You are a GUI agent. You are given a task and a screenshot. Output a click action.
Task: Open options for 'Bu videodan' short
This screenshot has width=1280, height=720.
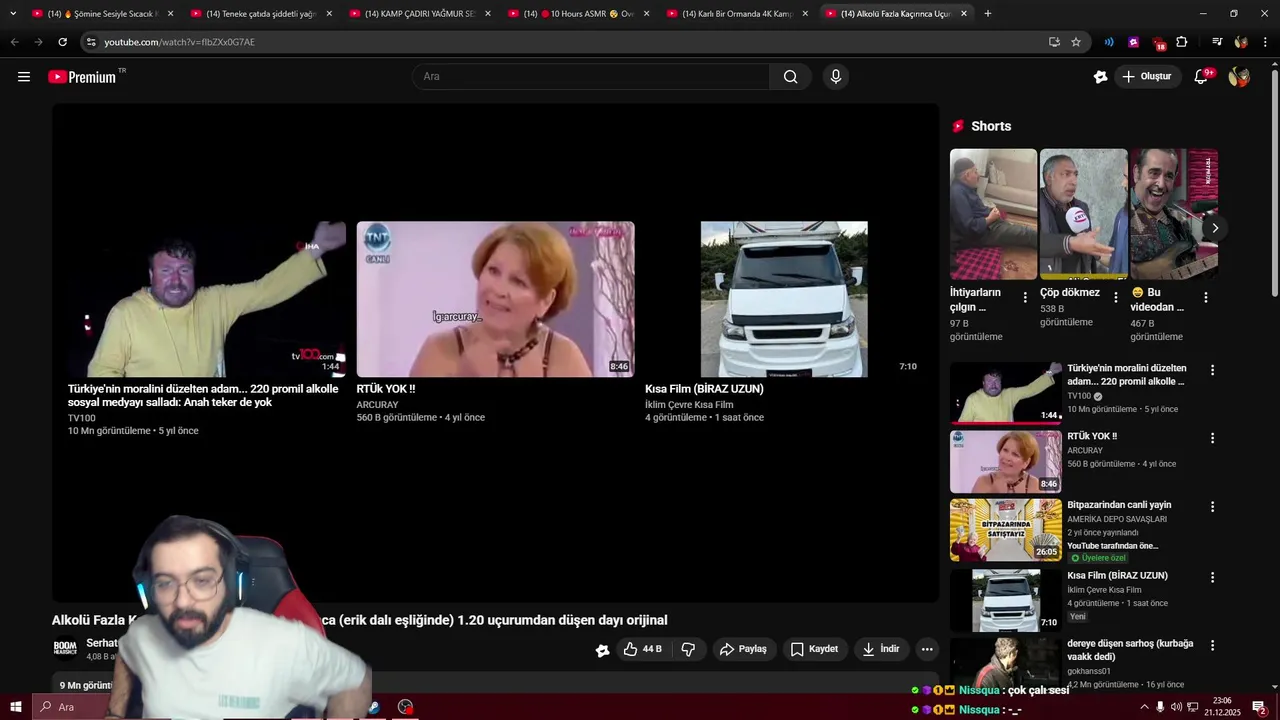1206,297
